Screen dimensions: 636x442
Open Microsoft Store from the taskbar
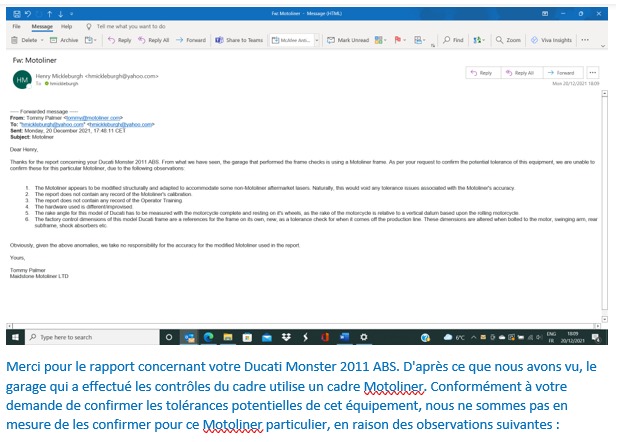(x=247, y=337)
